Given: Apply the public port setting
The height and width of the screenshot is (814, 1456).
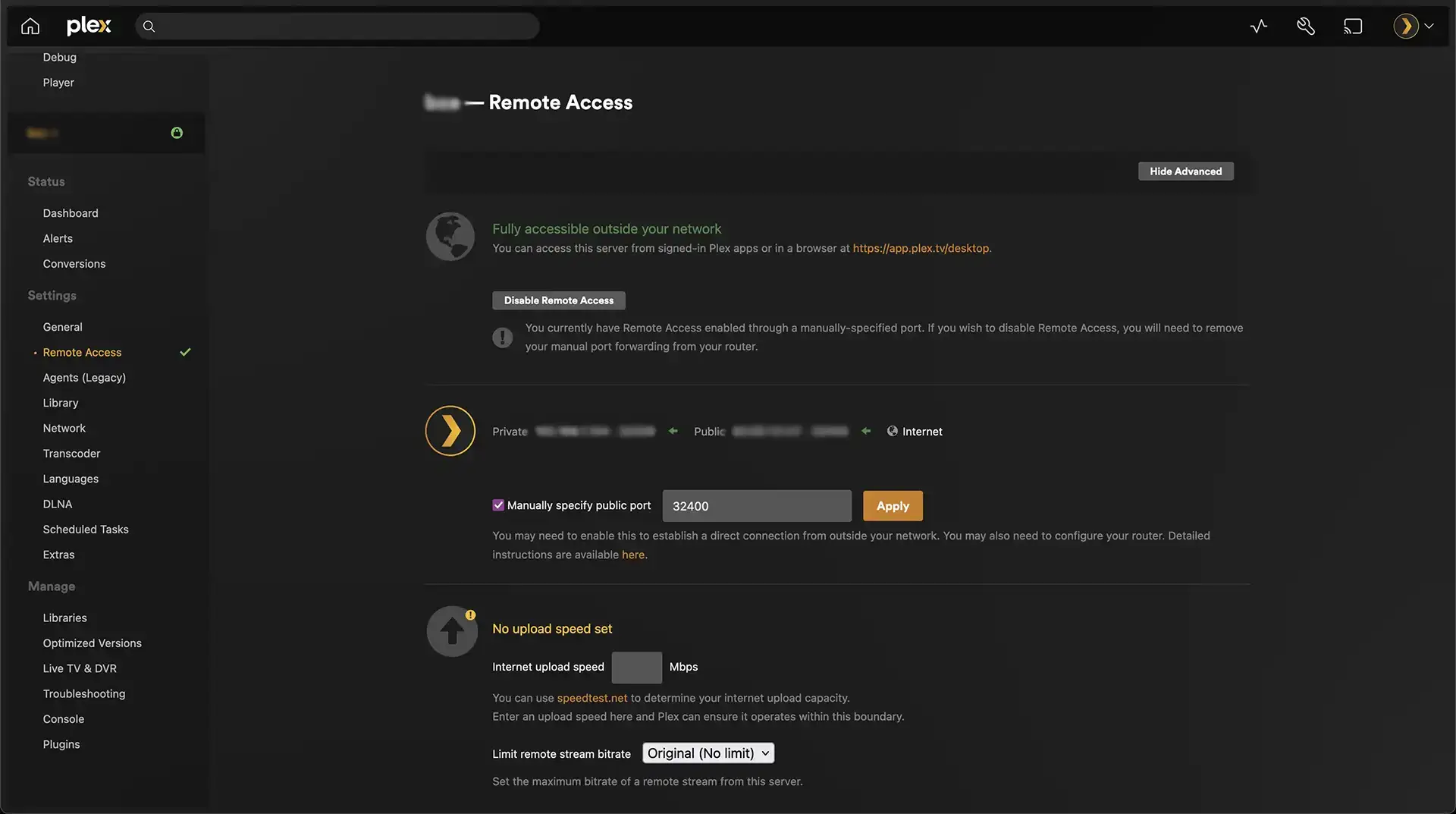Looking at the screenshot, I should [893, 505].
